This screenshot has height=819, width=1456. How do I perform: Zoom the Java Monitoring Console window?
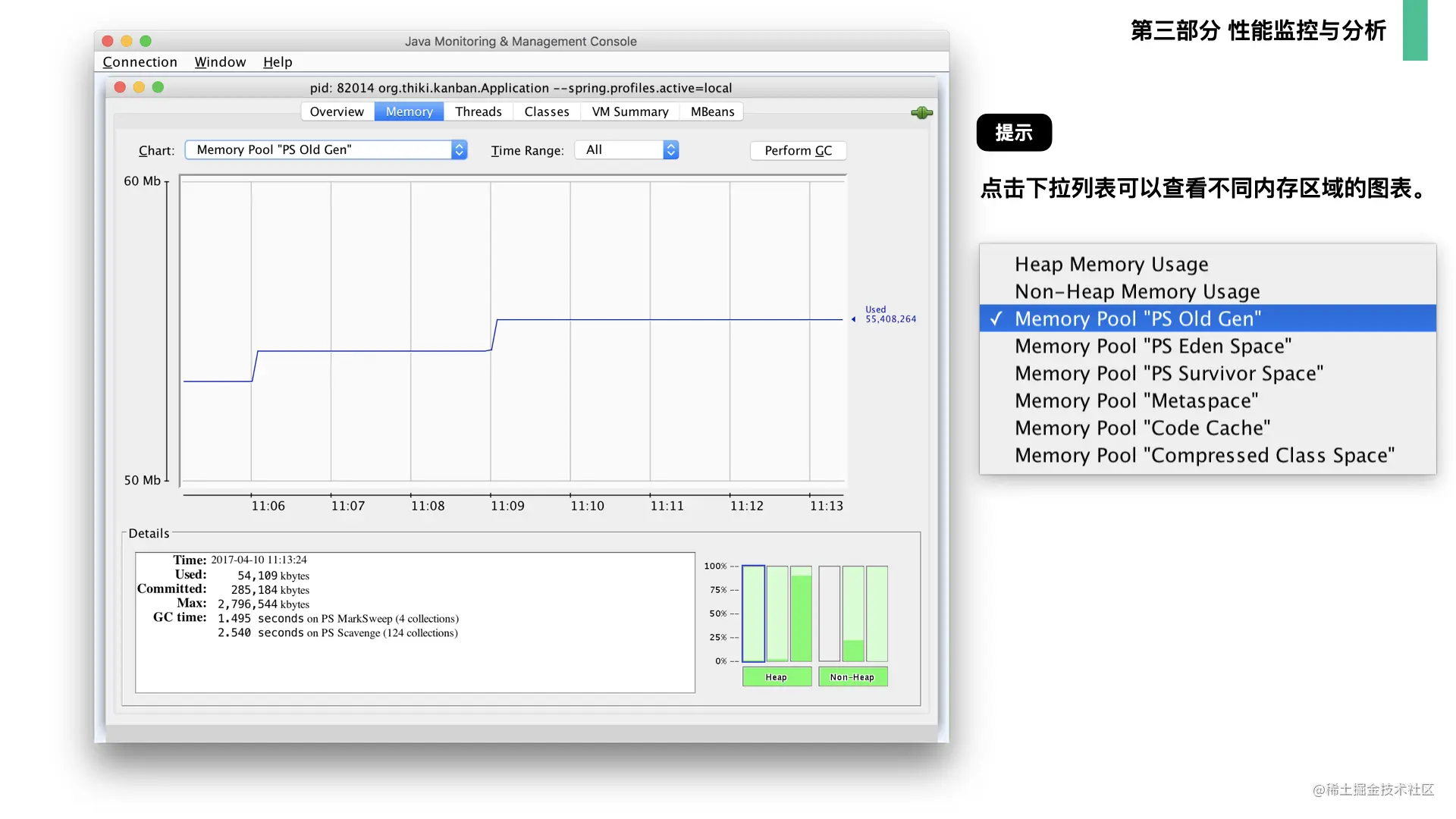click(x=146, y=41)
